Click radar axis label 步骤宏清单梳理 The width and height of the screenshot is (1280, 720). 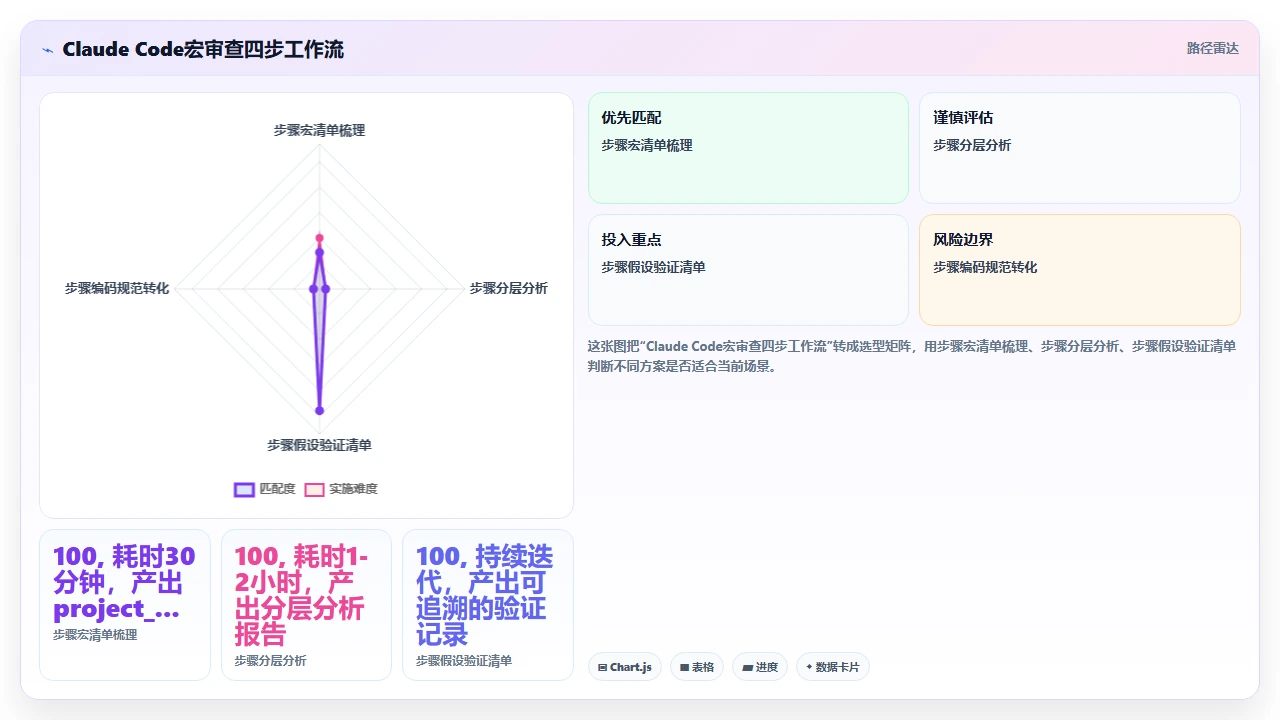tap(320, 130)
